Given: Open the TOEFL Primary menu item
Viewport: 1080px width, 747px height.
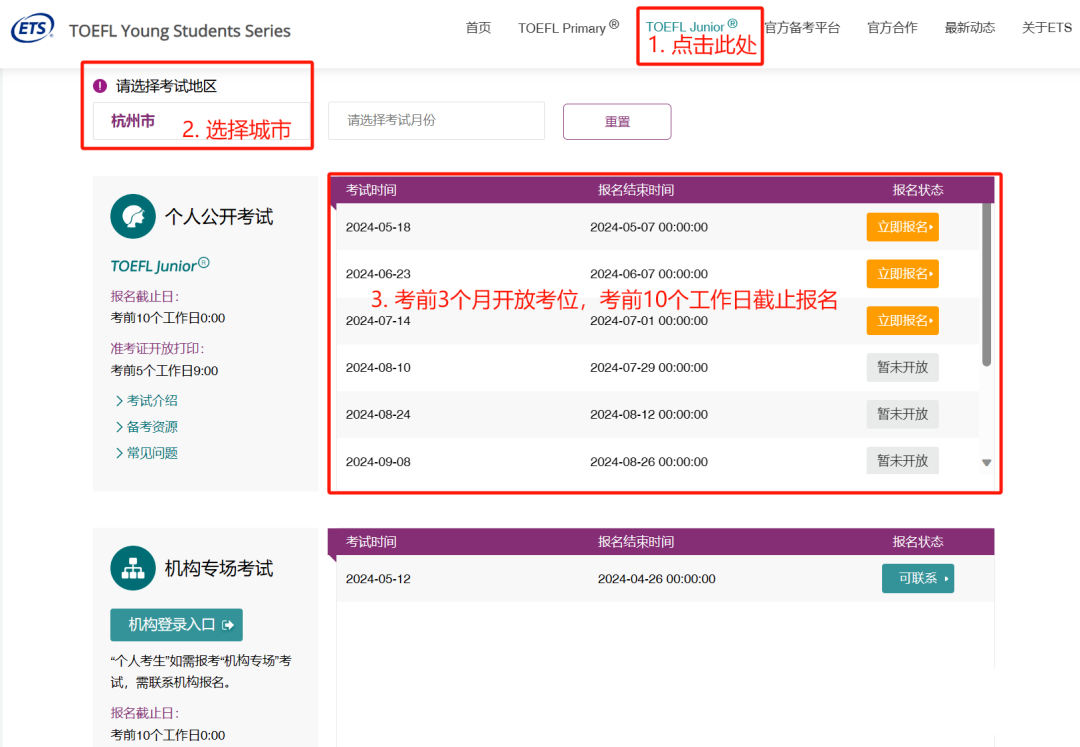Looking at the screenshot, I should 568,28.
